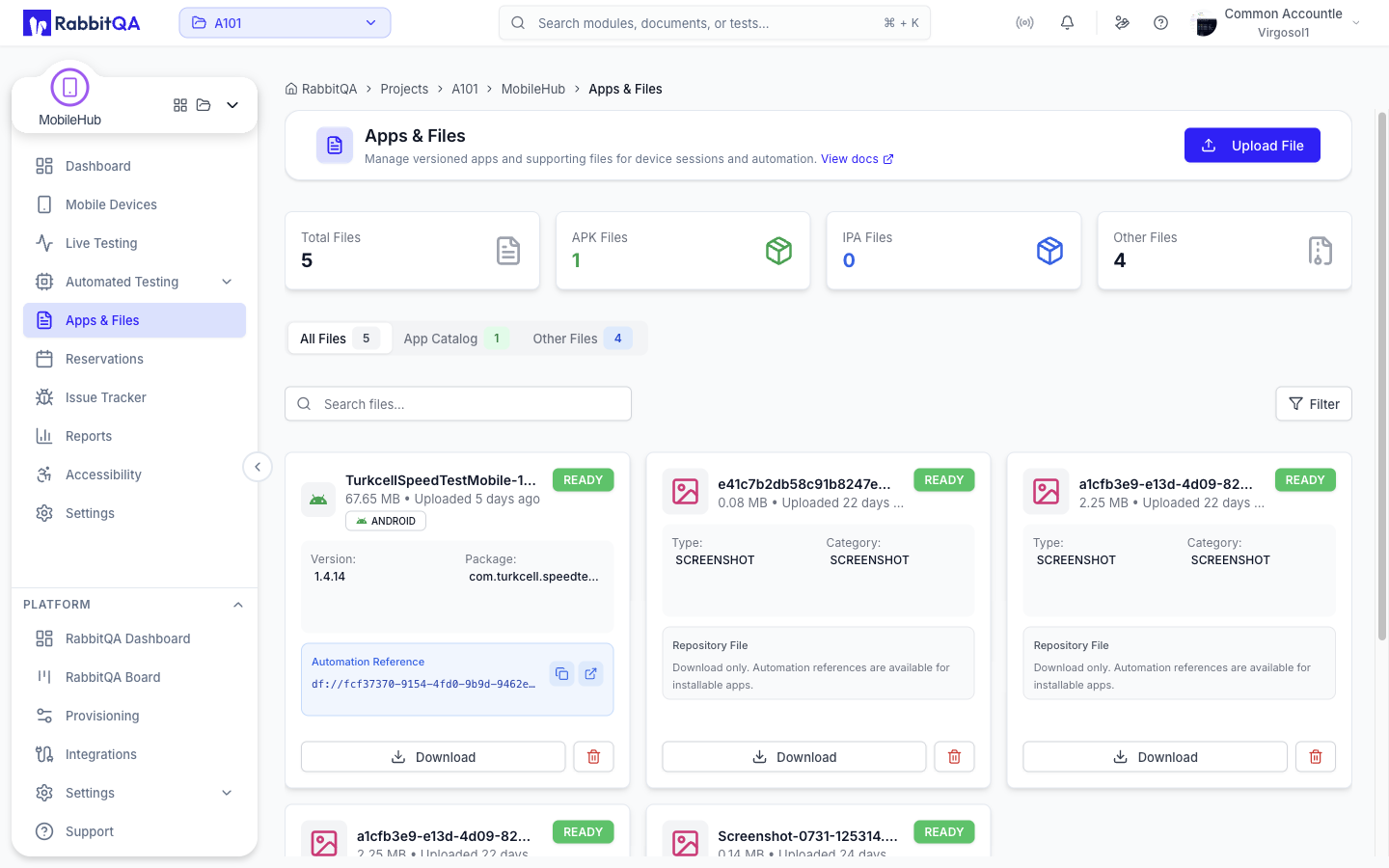The width and height of the screenshot is (1389, 868).
Task: Open the Filter button
Action: (1314, 404)
